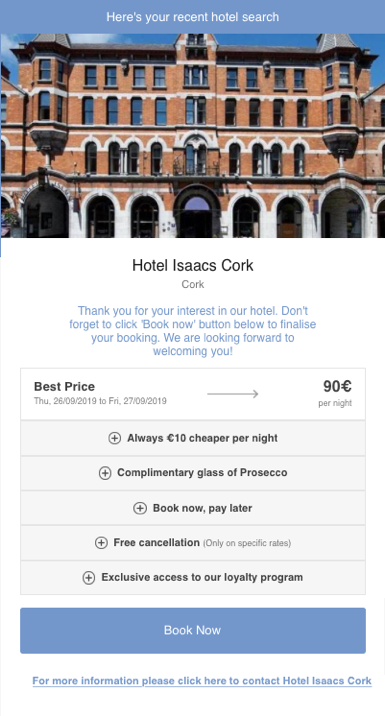Expand the Free cancellation row
385x716 pixels.
193,543
